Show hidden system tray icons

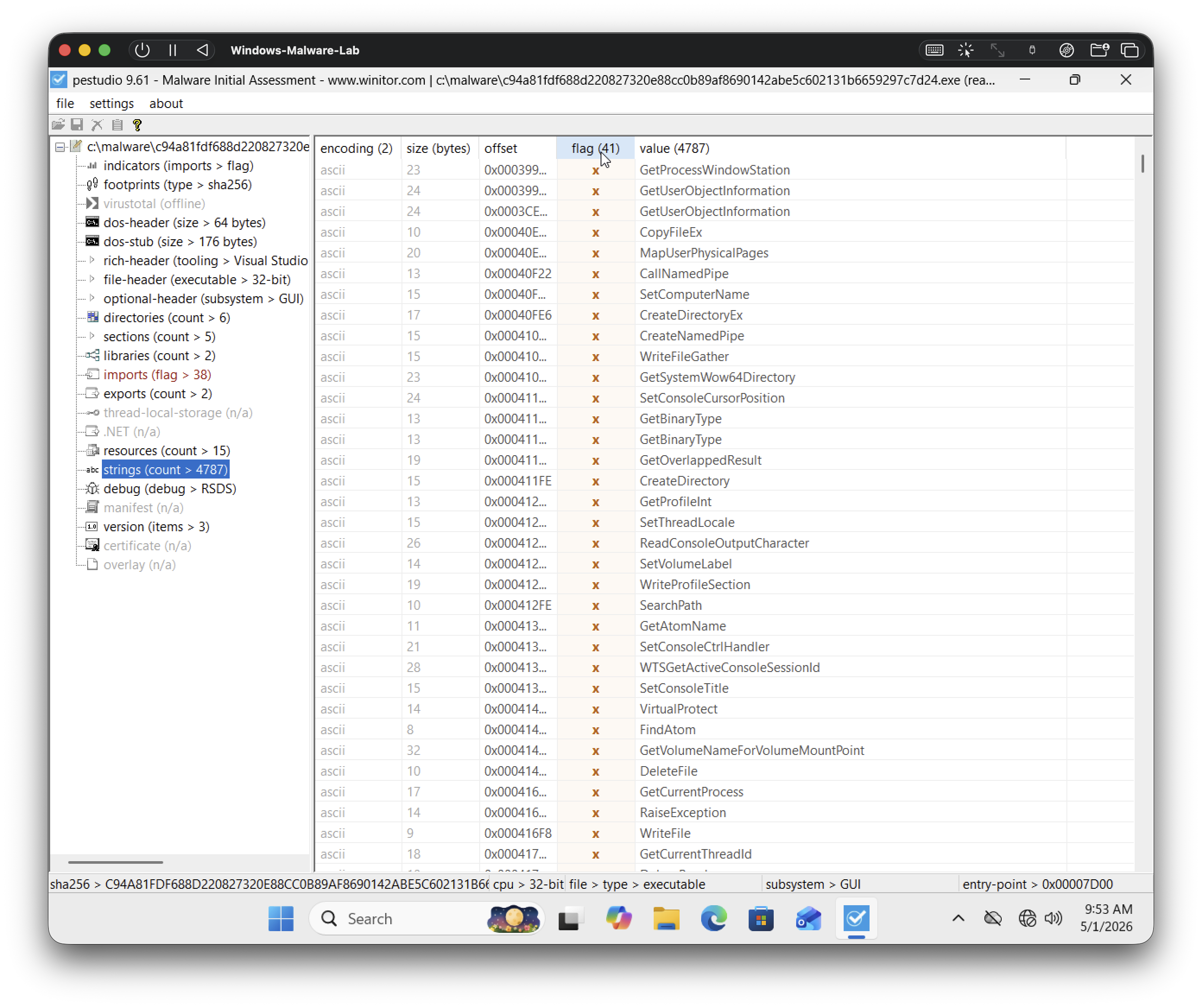tap(958, 919)
